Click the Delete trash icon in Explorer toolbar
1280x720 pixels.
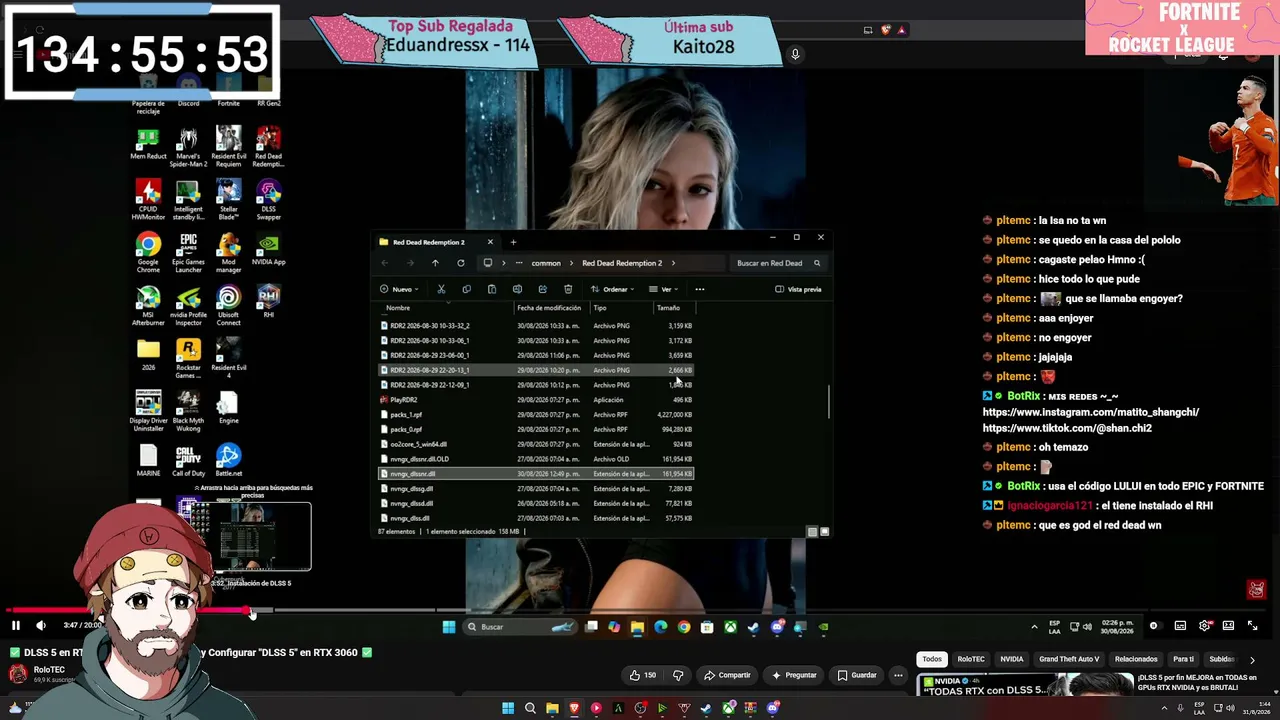568,289
